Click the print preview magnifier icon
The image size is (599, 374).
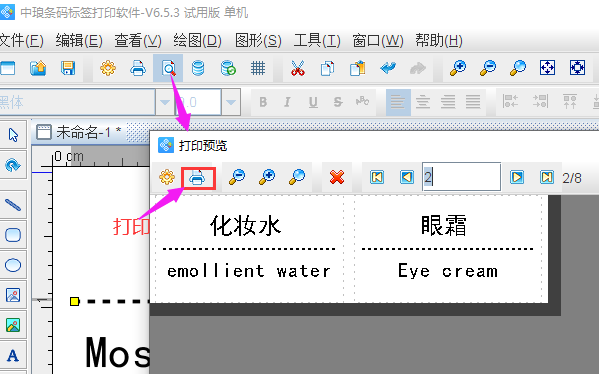coord(168,68)
